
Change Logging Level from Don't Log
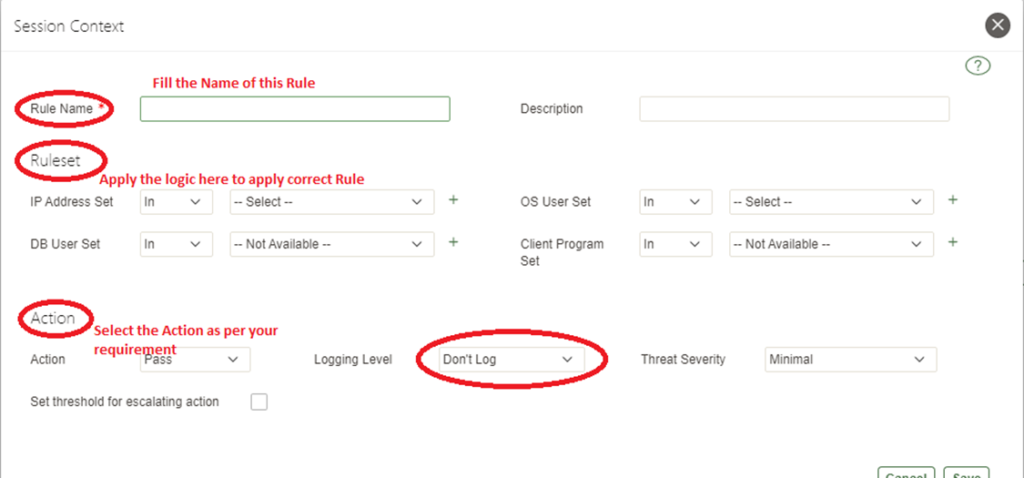509,359
